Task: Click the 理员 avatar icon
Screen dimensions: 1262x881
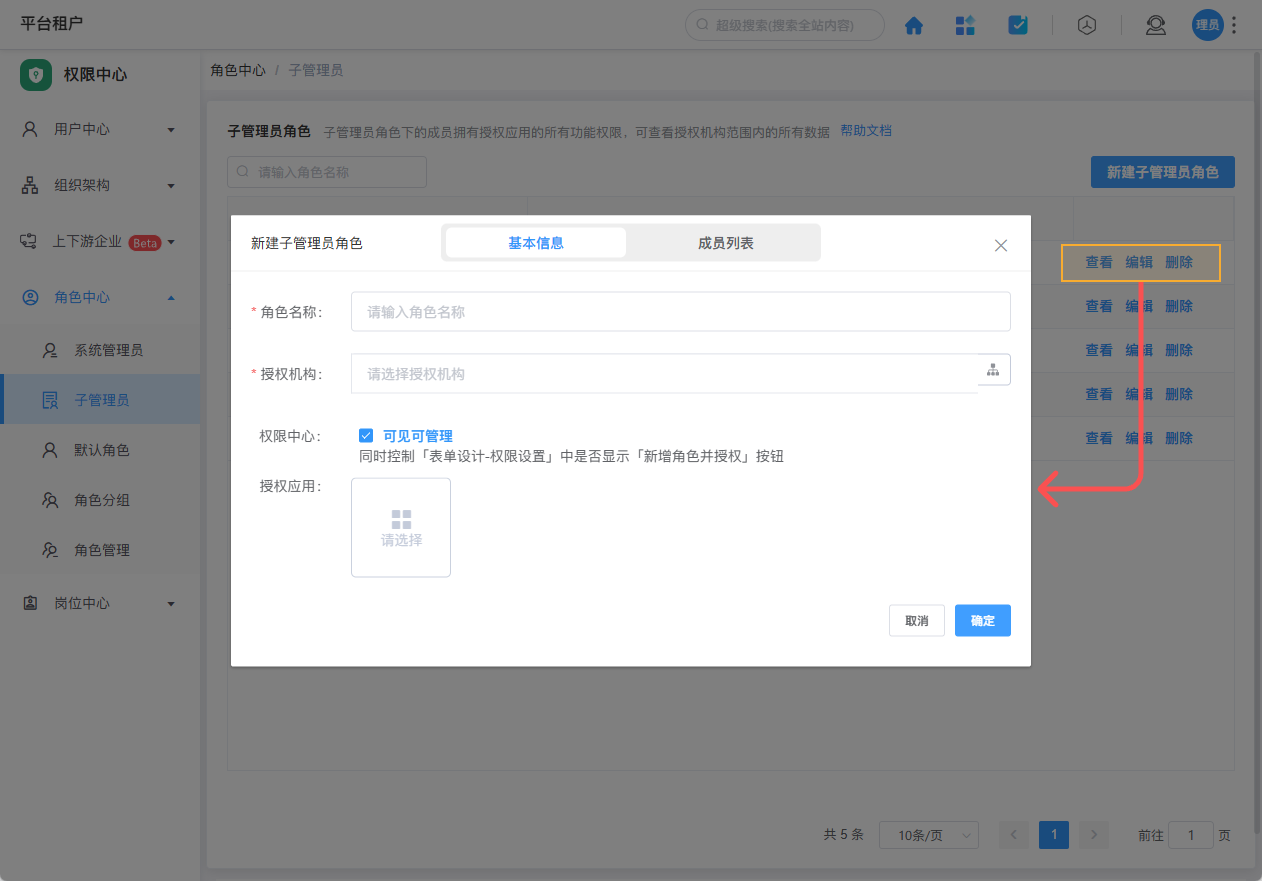Action: click(x=1207, y=25)
